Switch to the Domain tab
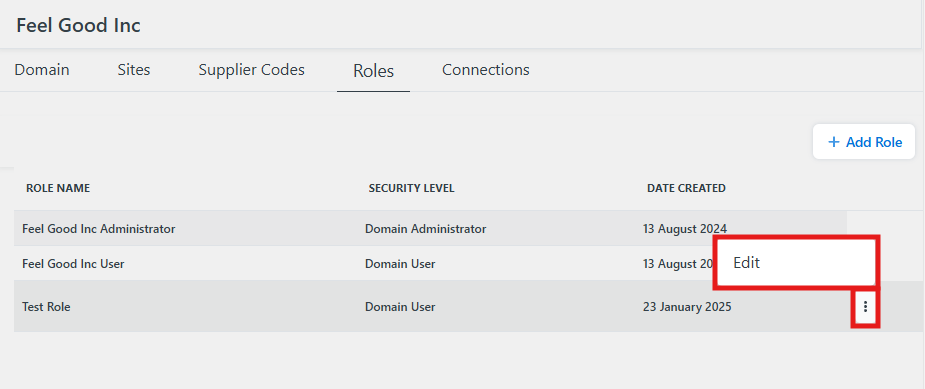 pyautogui.click(x=42, y=70)
